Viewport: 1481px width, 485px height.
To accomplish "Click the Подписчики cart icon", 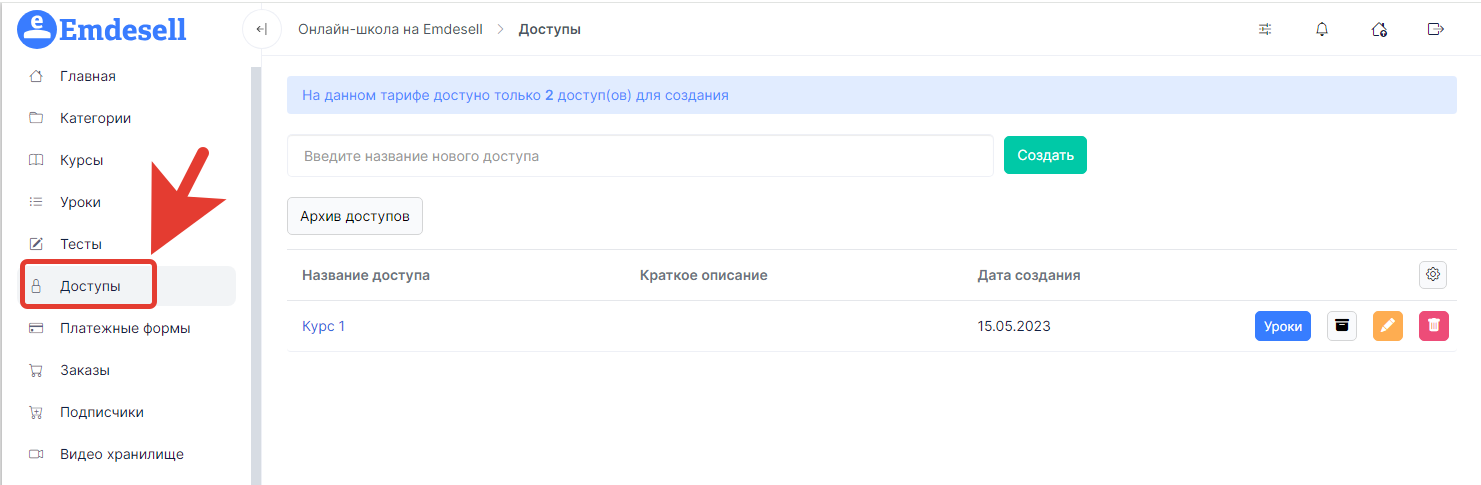I will (x=36, y=412).
